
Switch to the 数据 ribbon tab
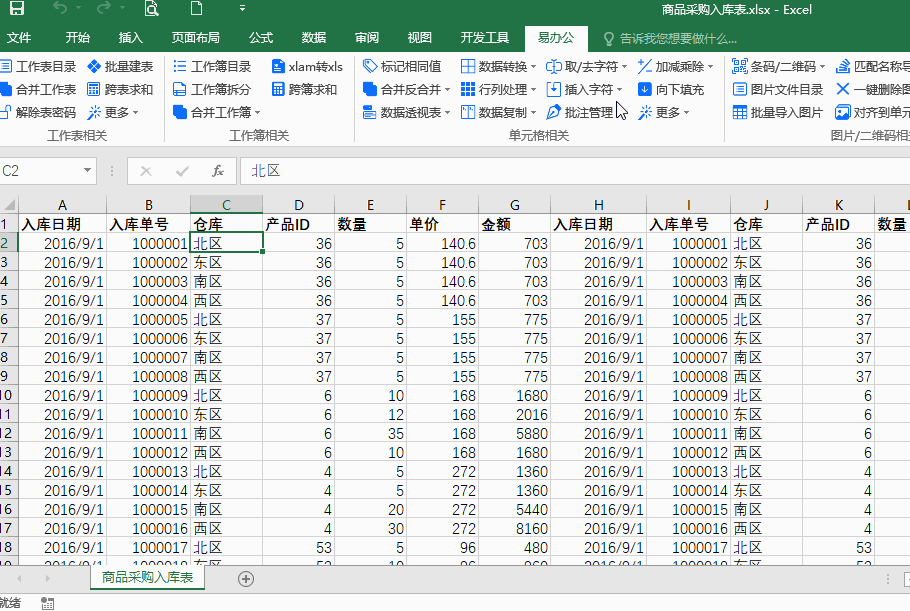click(x=314, y=38)
